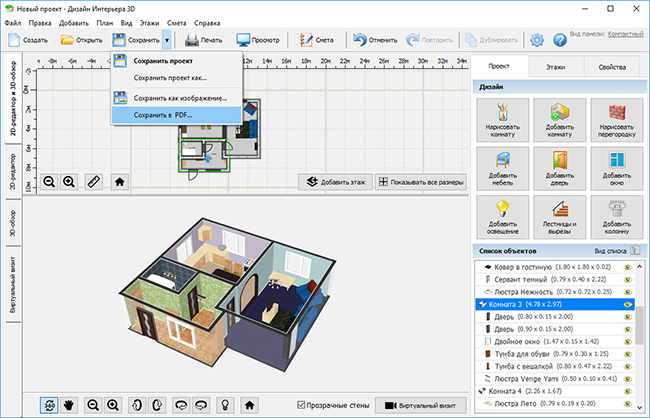Click Нарисовать комнату tool
Image resolution: width=650 pixels, height=418 pixels.
(x=502, y=120)
